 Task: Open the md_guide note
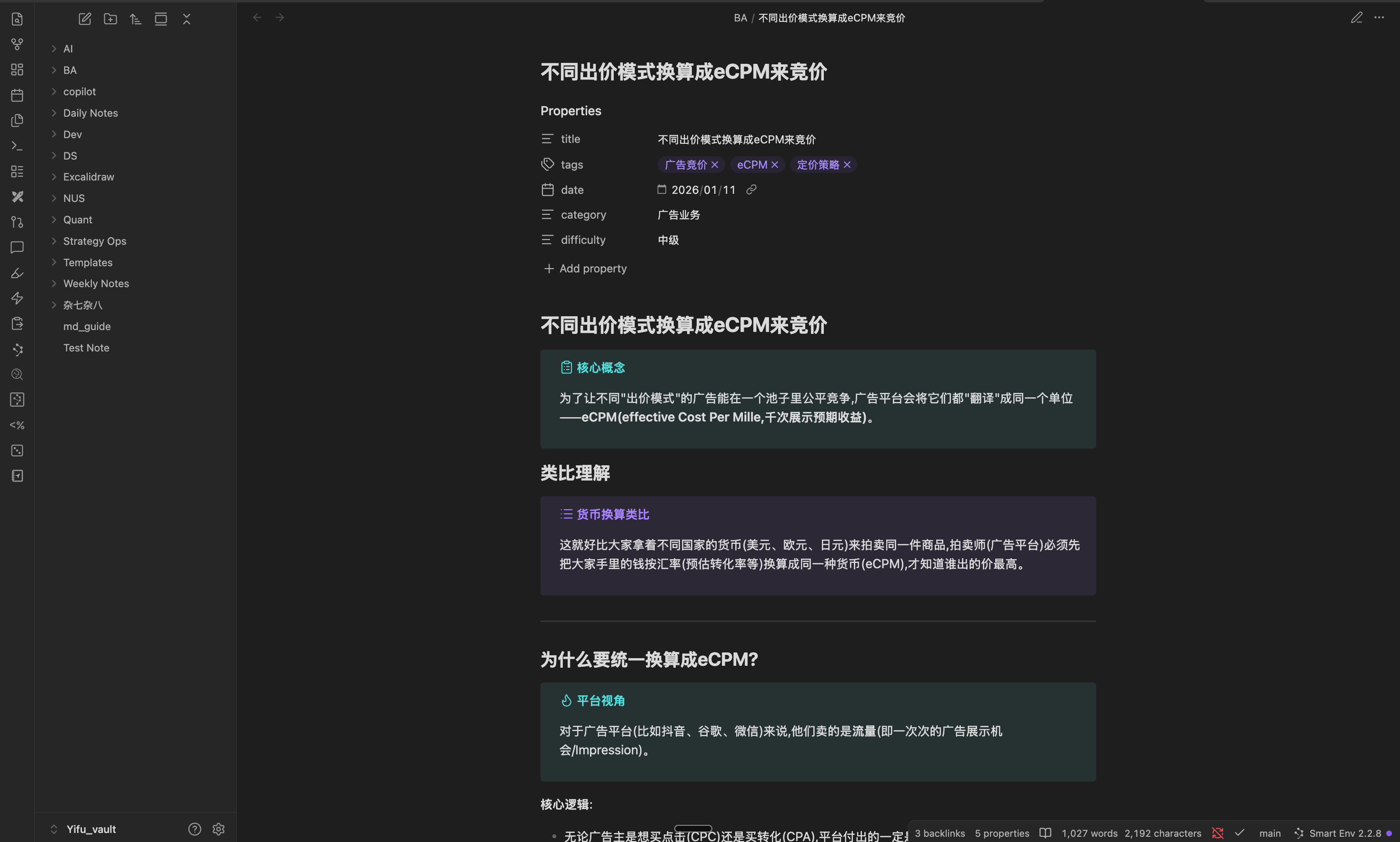point(87,326)
